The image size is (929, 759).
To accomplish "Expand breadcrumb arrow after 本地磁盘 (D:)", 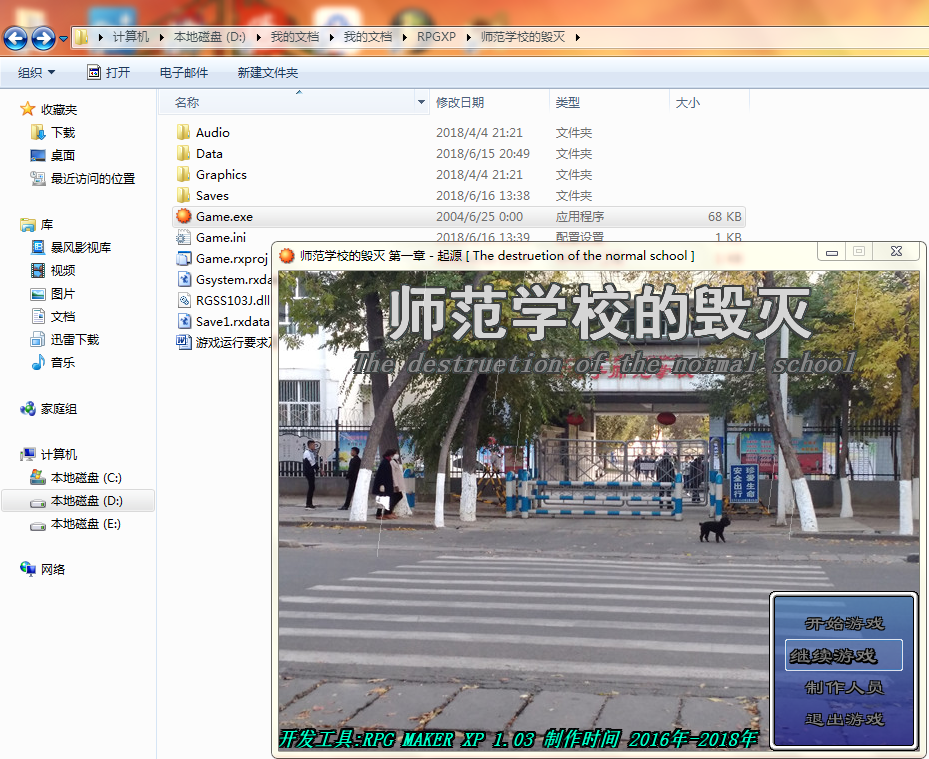I will (x=259, y=37).
